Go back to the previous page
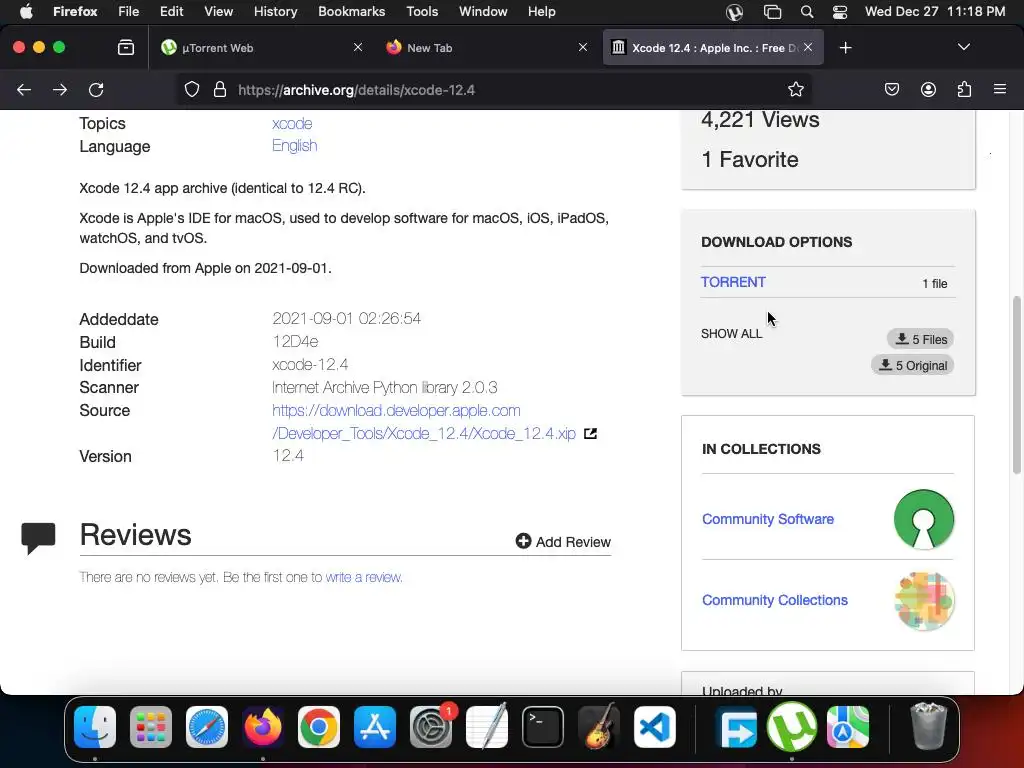 click(x=24, y=89)
